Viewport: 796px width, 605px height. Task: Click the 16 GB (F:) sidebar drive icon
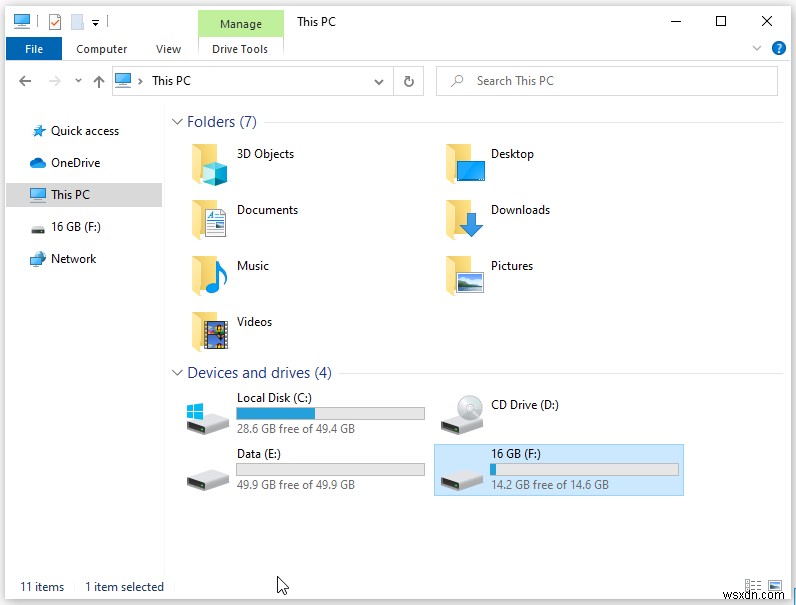click(x=38, y=230)
